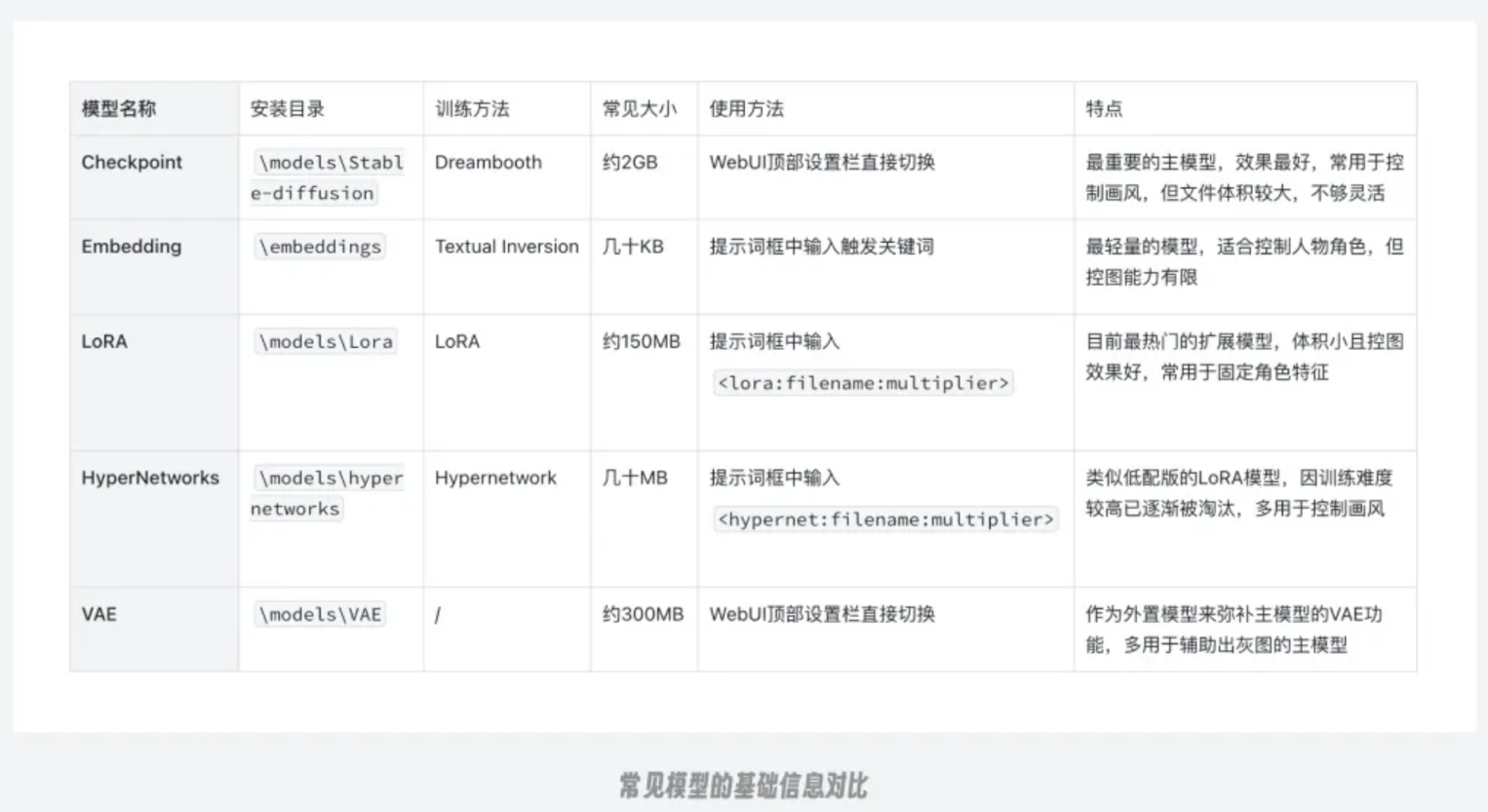1488x812 pixels.
Task: Select the Checkpoint model name cell
Action: (132, 163)
